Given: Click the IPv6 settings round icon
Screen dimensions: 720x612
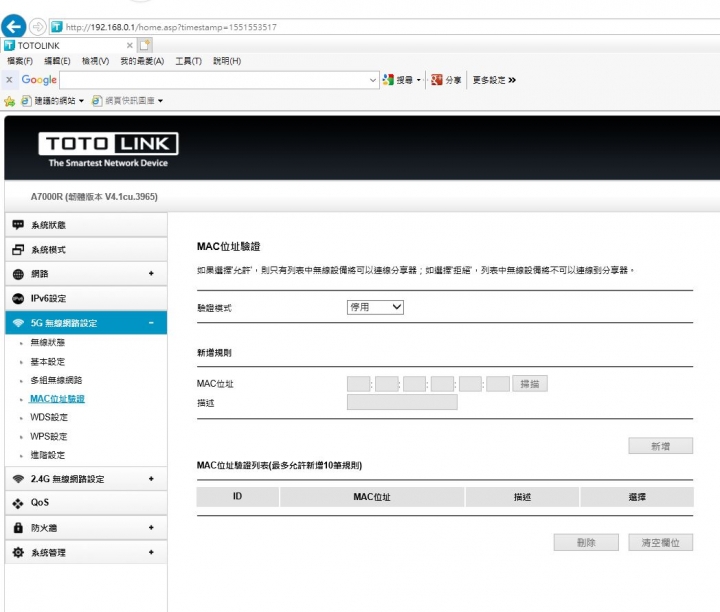Looking at the screenshot, I should (x=18, y=298).
